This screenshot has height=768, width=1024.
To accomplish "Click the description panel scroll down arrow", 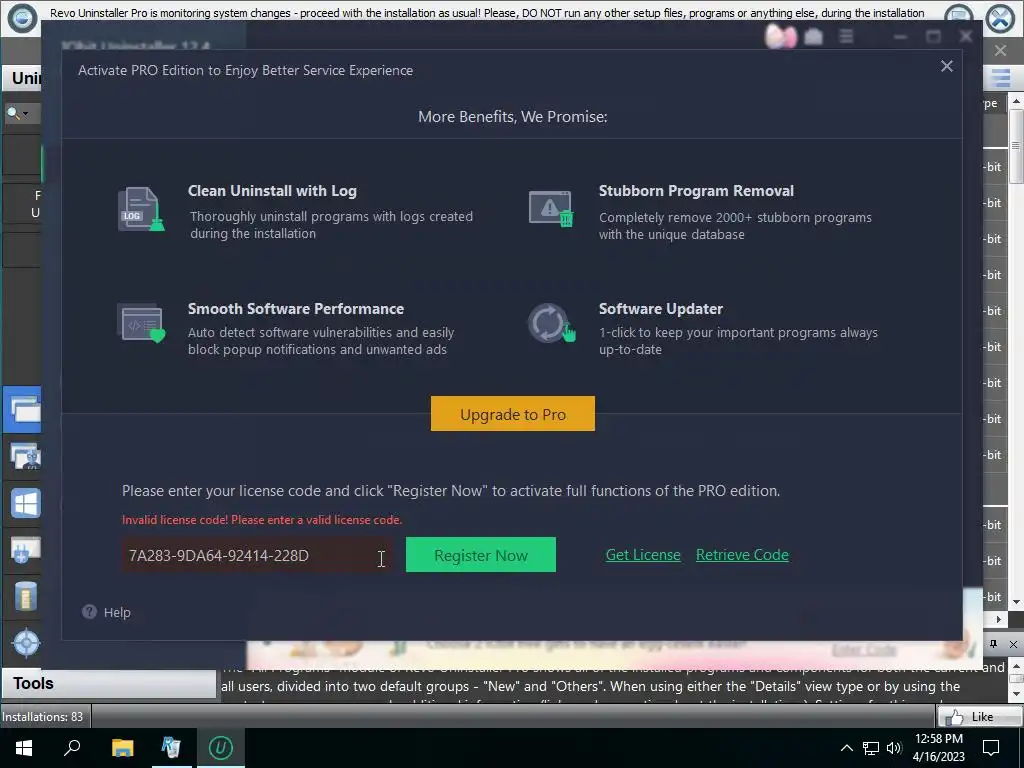I will [1016, 694].
